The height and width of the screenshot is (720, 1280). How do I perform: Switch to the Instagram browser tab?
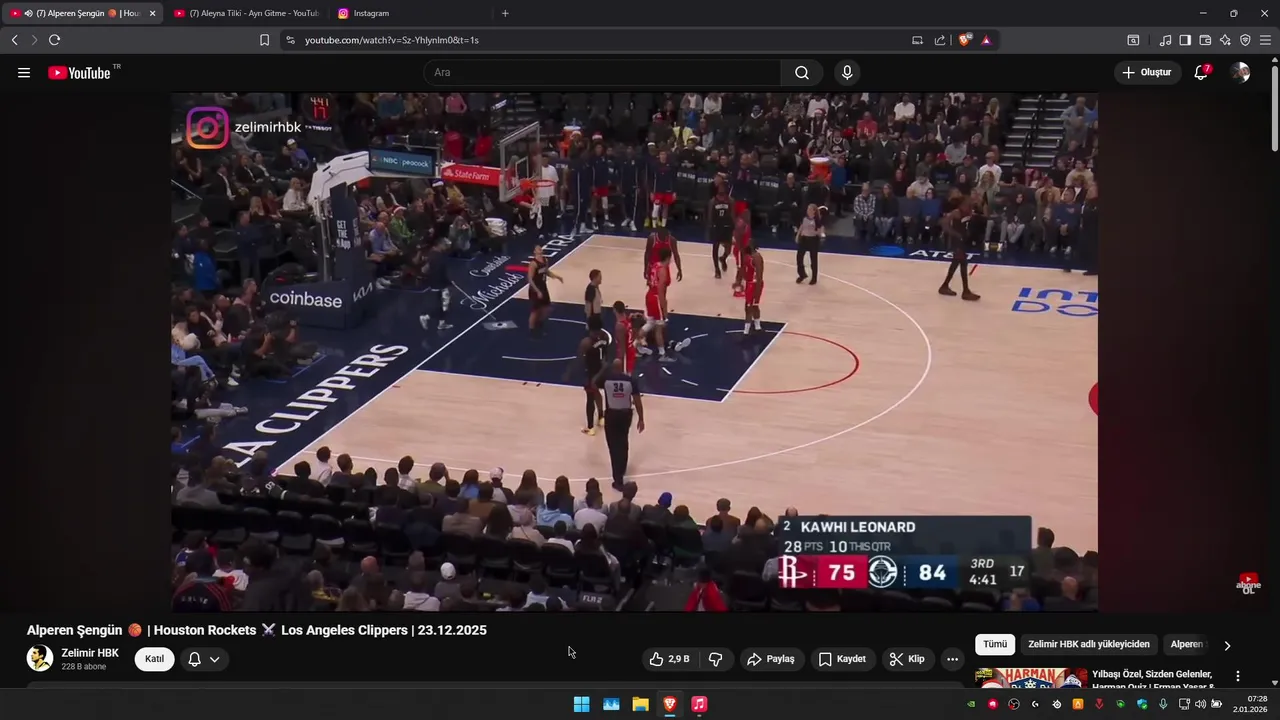pos(408,13)
